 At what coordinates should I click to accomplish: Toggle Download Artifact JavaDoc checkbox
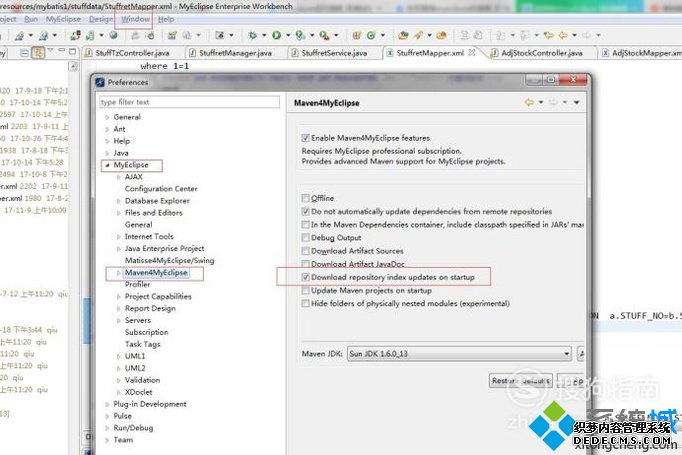pos(306,264)
